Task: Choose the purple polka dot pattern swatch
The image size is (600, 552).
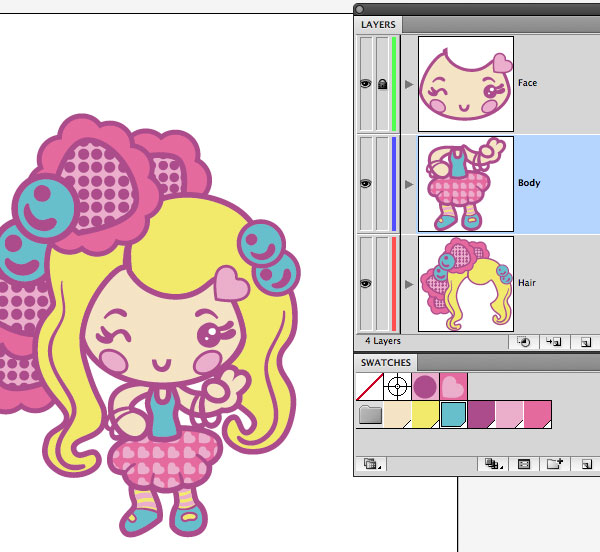Action: coord(426,387)
